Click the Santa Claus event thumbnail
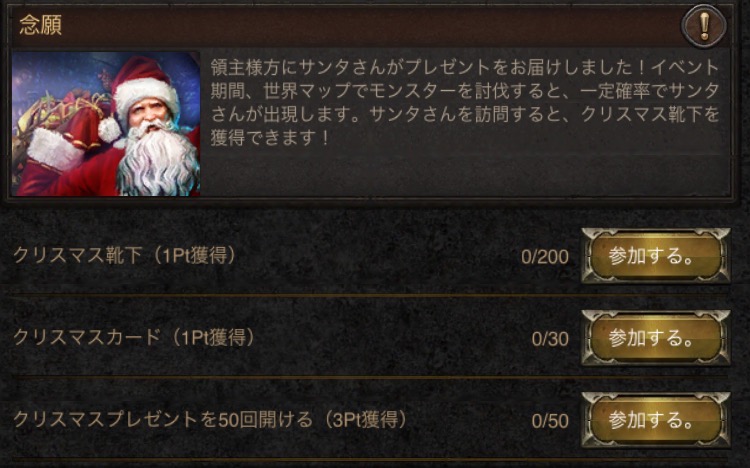The height and width of the screenshot is (468, 750). (x=106, y=124)
